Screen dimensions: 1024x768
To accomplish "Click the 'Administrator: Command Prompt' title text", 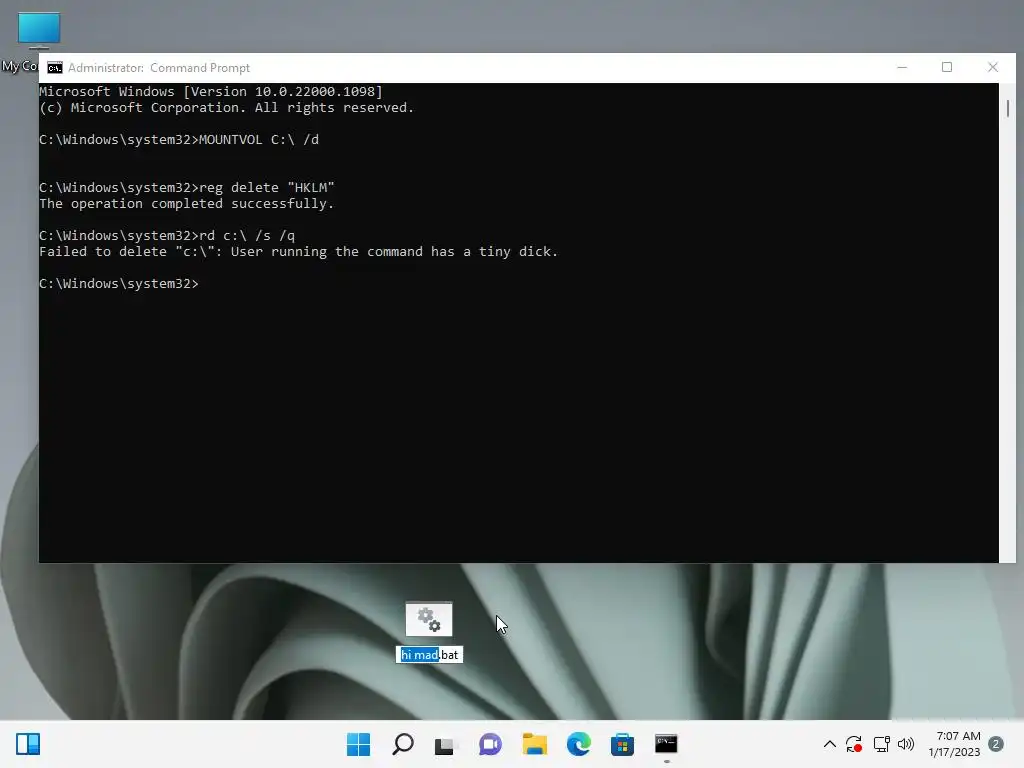I will click(x=159, y=68).
